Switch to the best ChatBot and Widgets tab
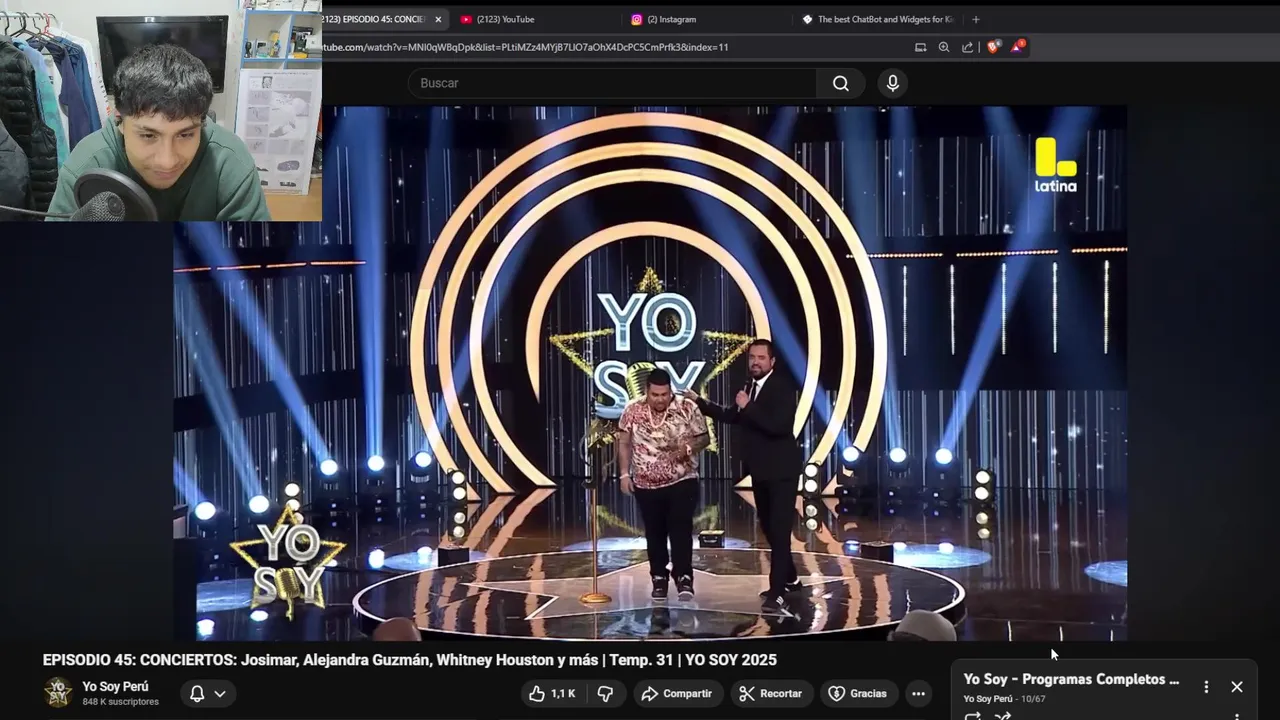The image size is (1280, 720). (x=879, y=19)
